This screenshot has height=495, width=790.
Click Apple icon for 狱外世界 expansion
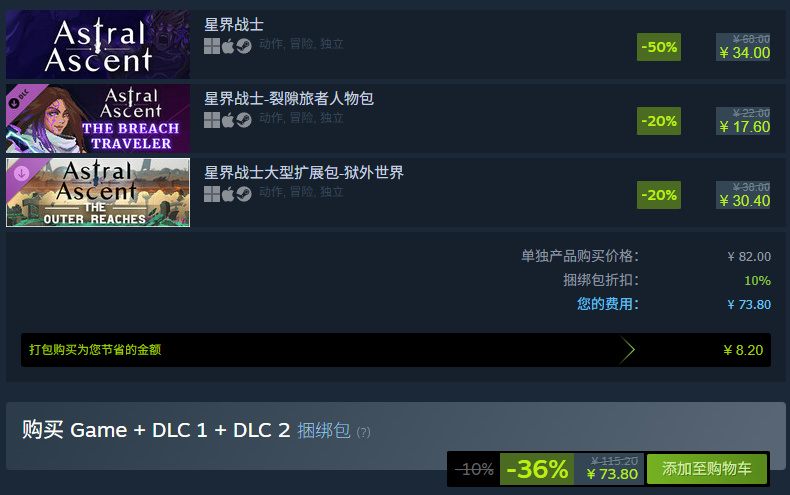[228, 195]
